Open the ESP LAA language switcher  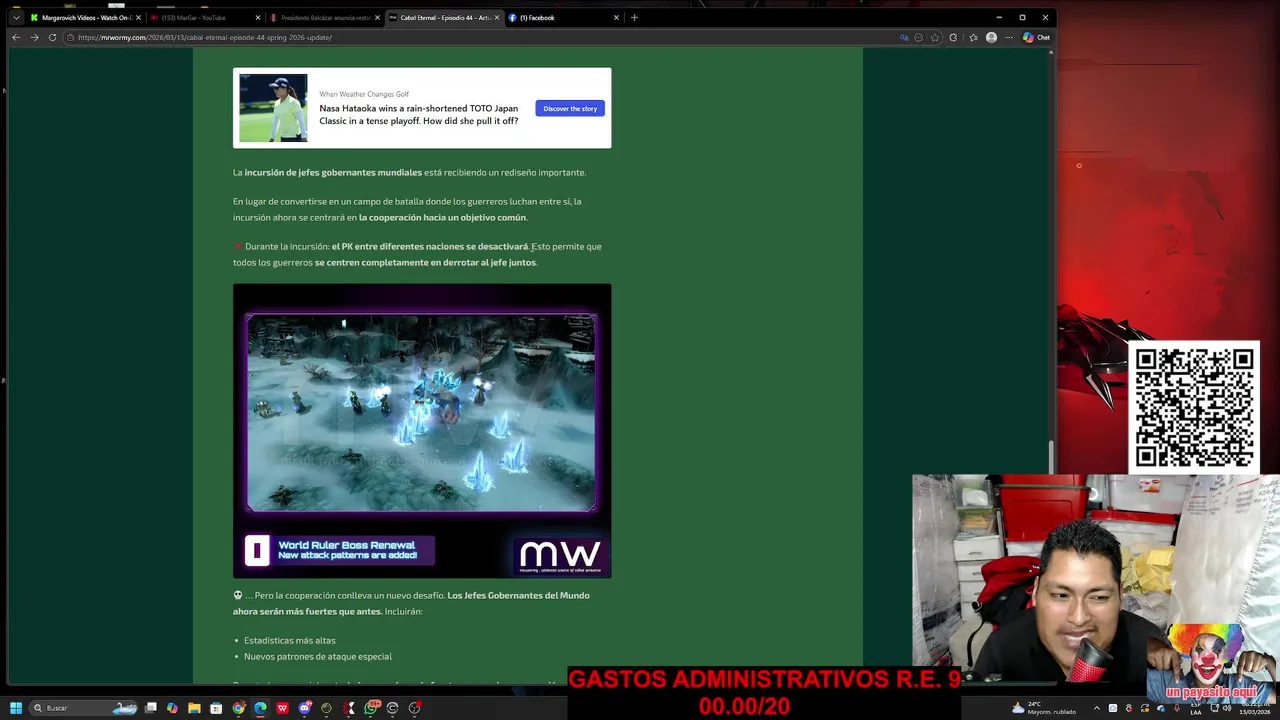tap(1196, 708)
